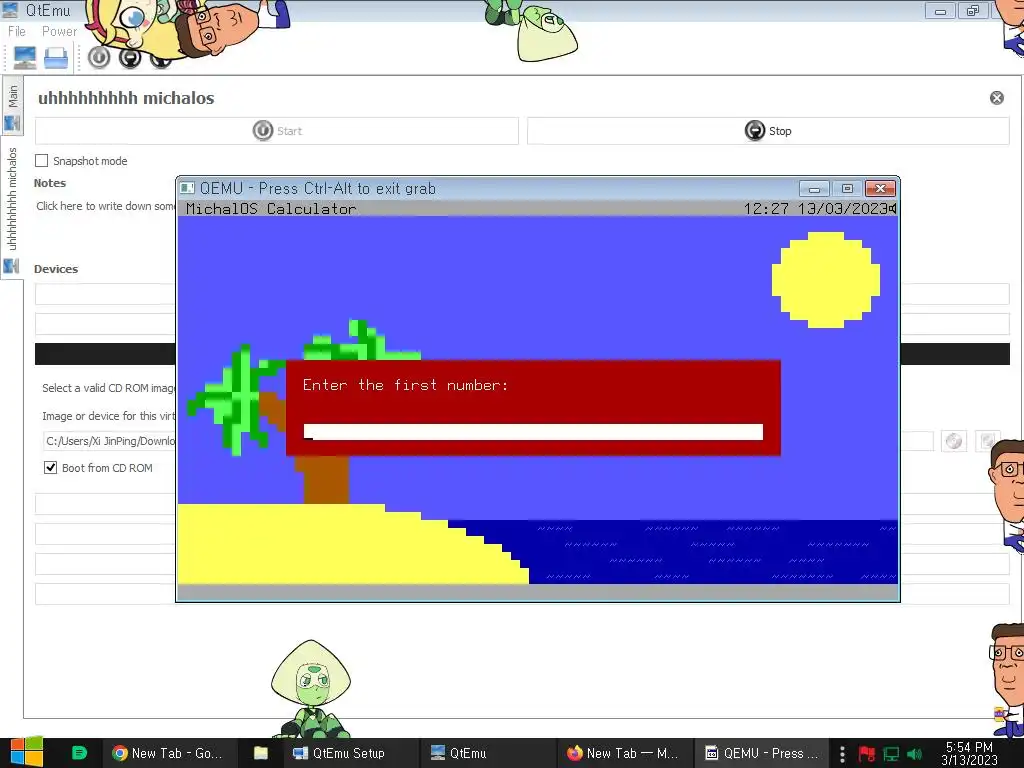Screen dimensions: 1024x768
Task: Click the MichalOS clock 12:27 13/03/2023
Action: pyautogui.click(x=815, y=208)
